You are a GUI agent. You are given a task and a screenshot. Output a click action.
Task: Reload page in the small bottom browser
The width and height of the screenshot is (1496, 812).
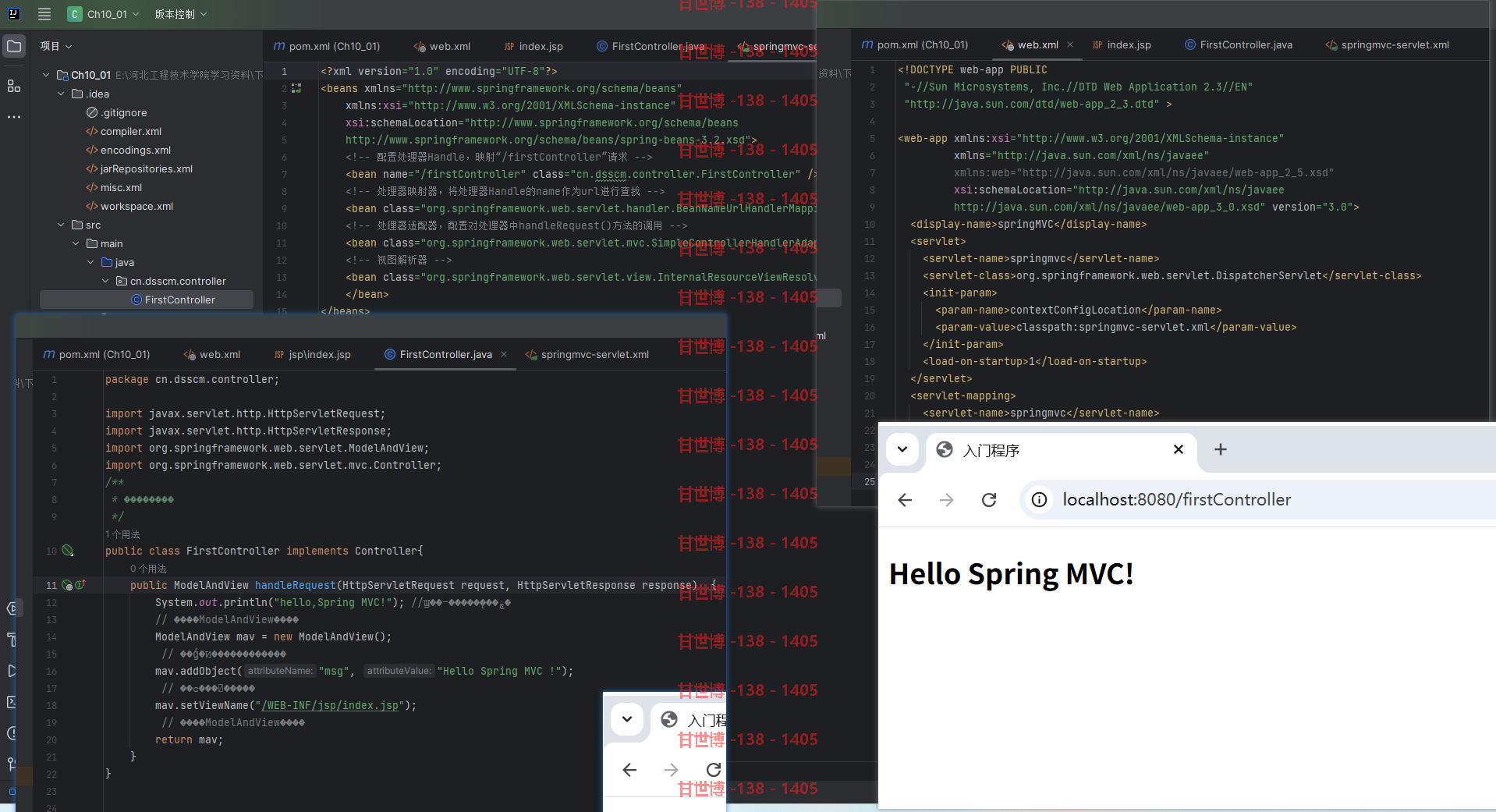[714, 770]
